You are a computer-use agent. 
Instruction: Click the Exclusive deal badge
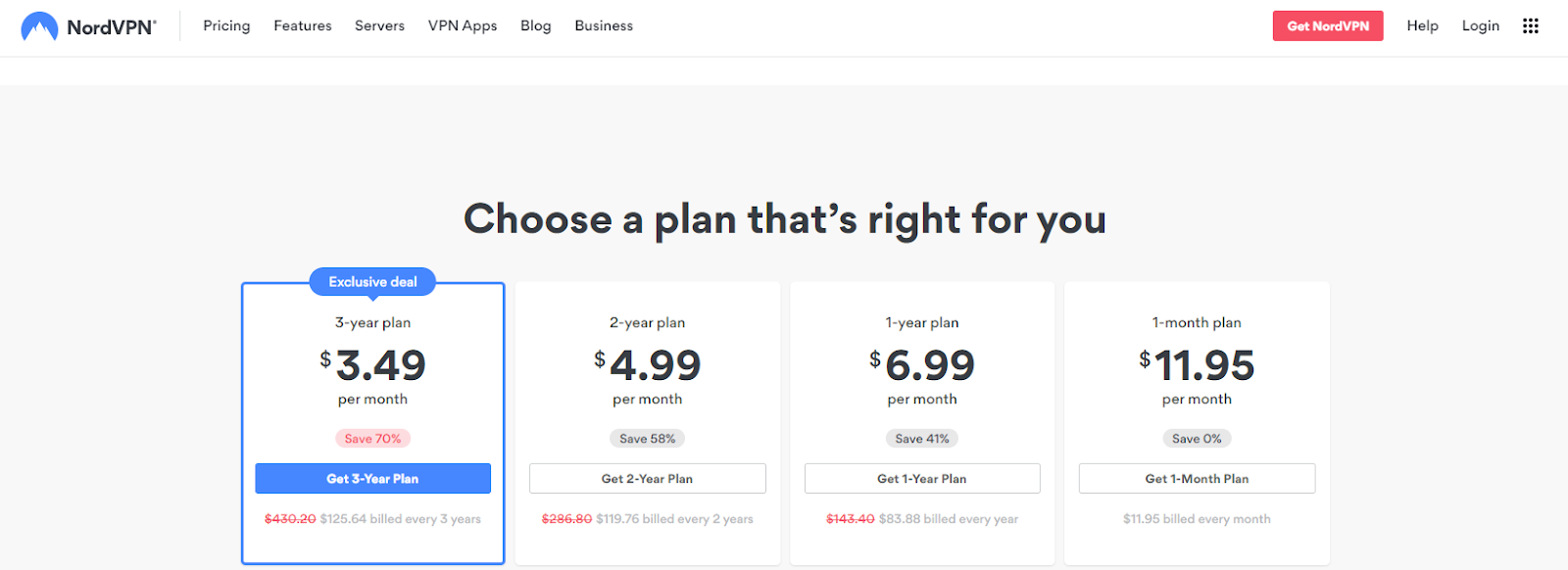point(372,281)
